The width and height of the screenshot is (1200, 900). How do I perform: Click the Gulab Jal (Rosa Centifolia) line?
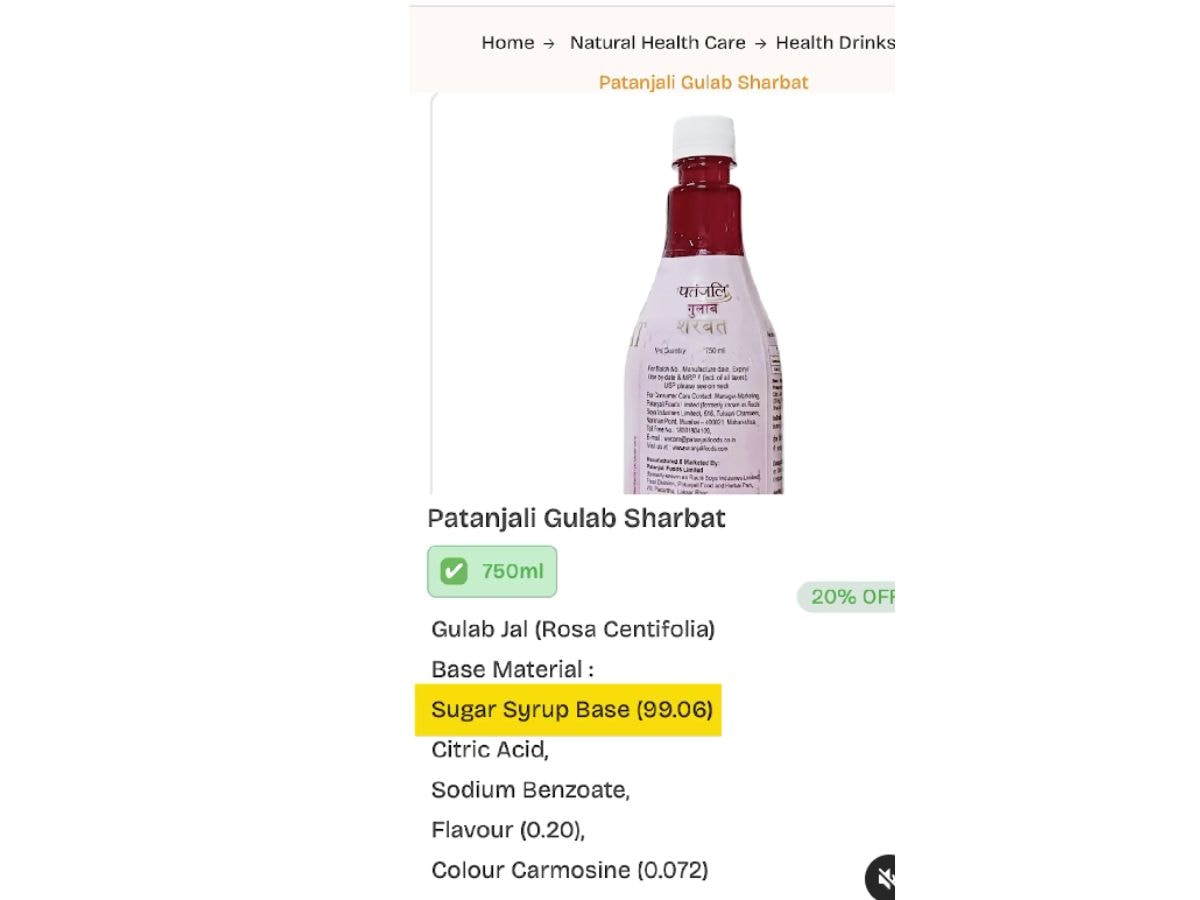573,630
